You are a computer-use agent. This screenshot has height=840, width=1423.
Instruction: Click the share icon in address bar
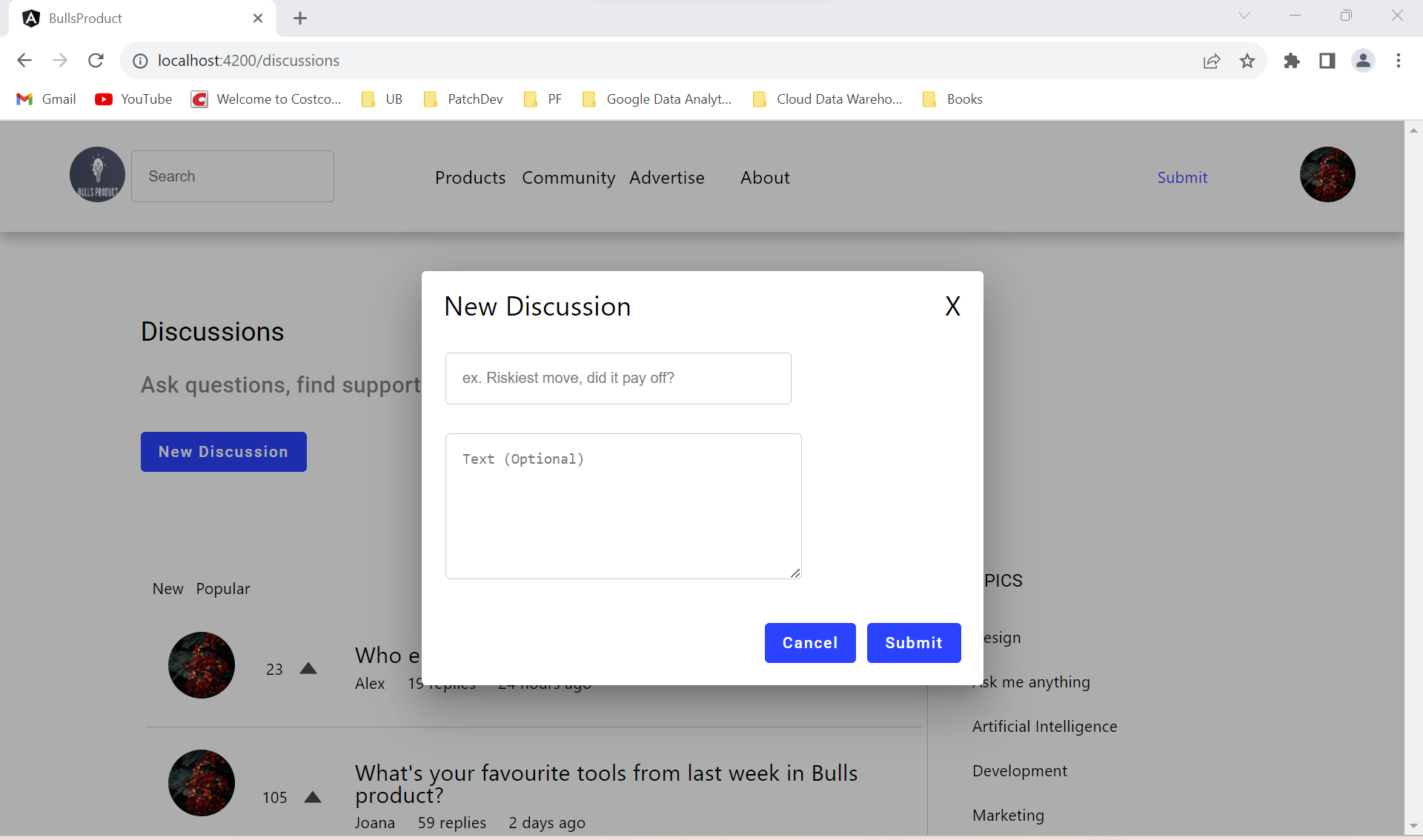[1212, 61]
